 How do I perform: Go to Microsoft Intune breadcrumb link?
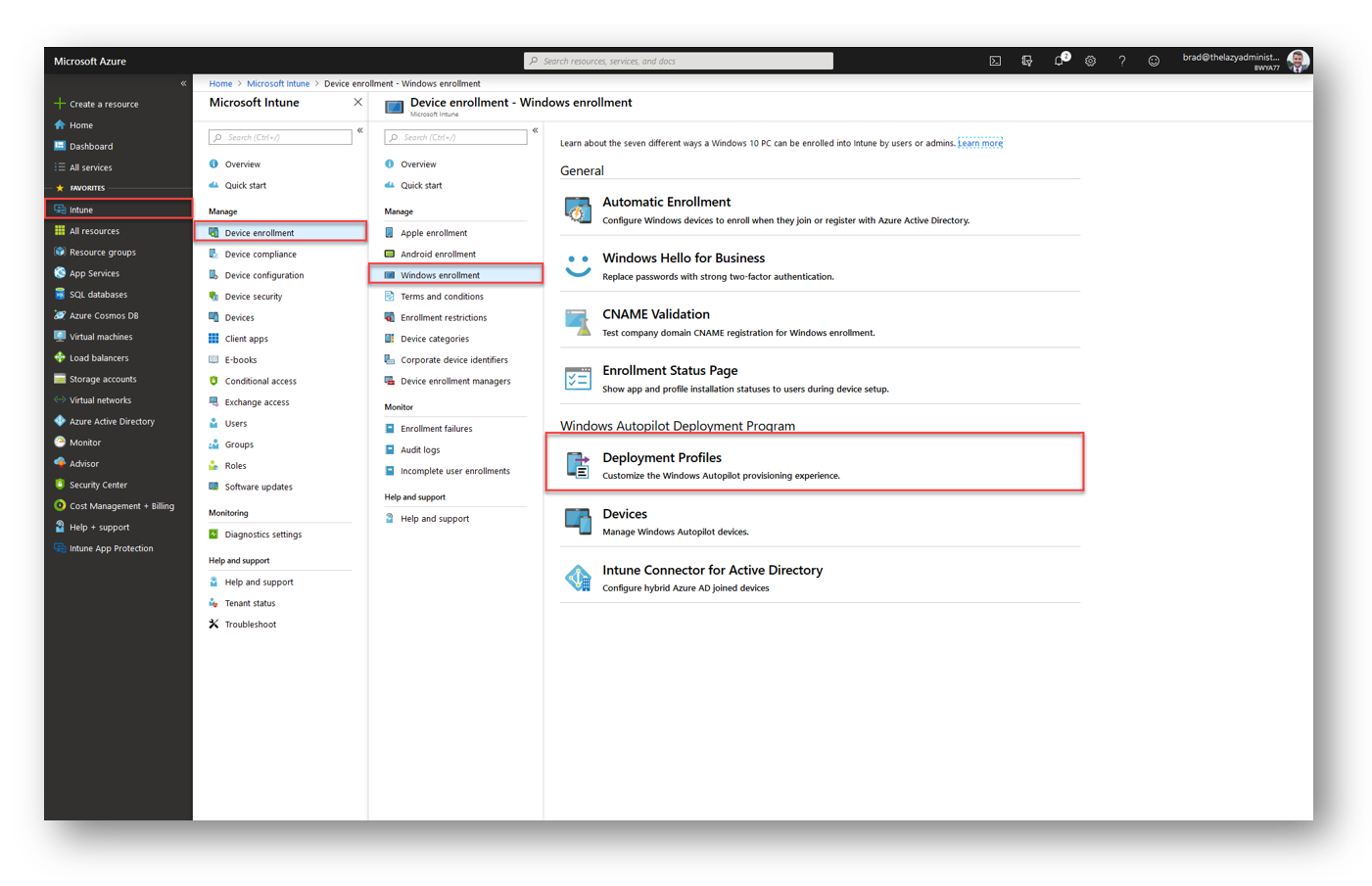[278, 83]
